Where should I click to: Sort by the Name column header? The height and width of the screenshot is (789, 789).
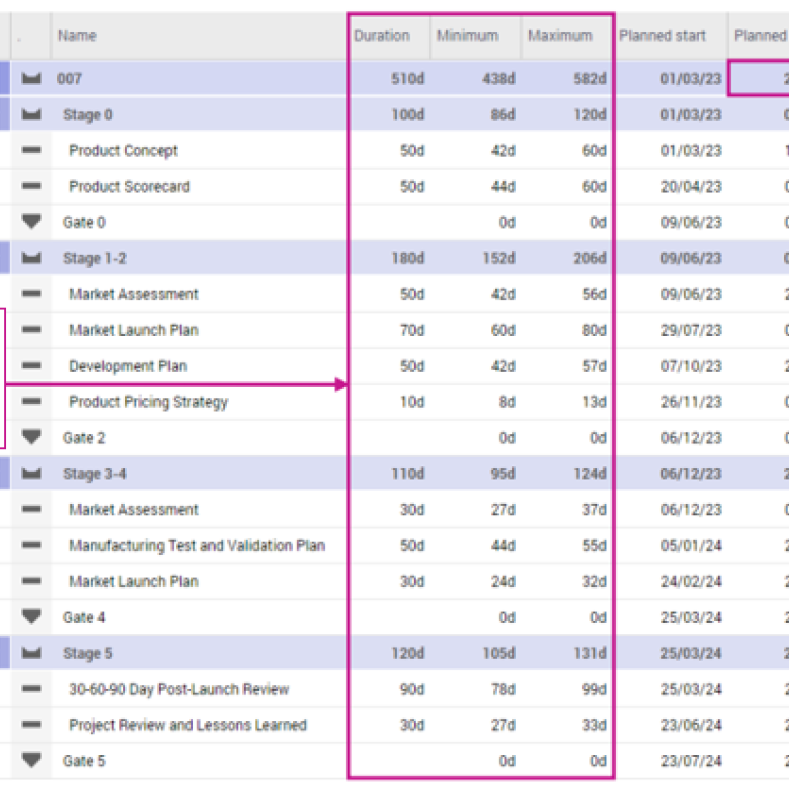pos(77,36)
